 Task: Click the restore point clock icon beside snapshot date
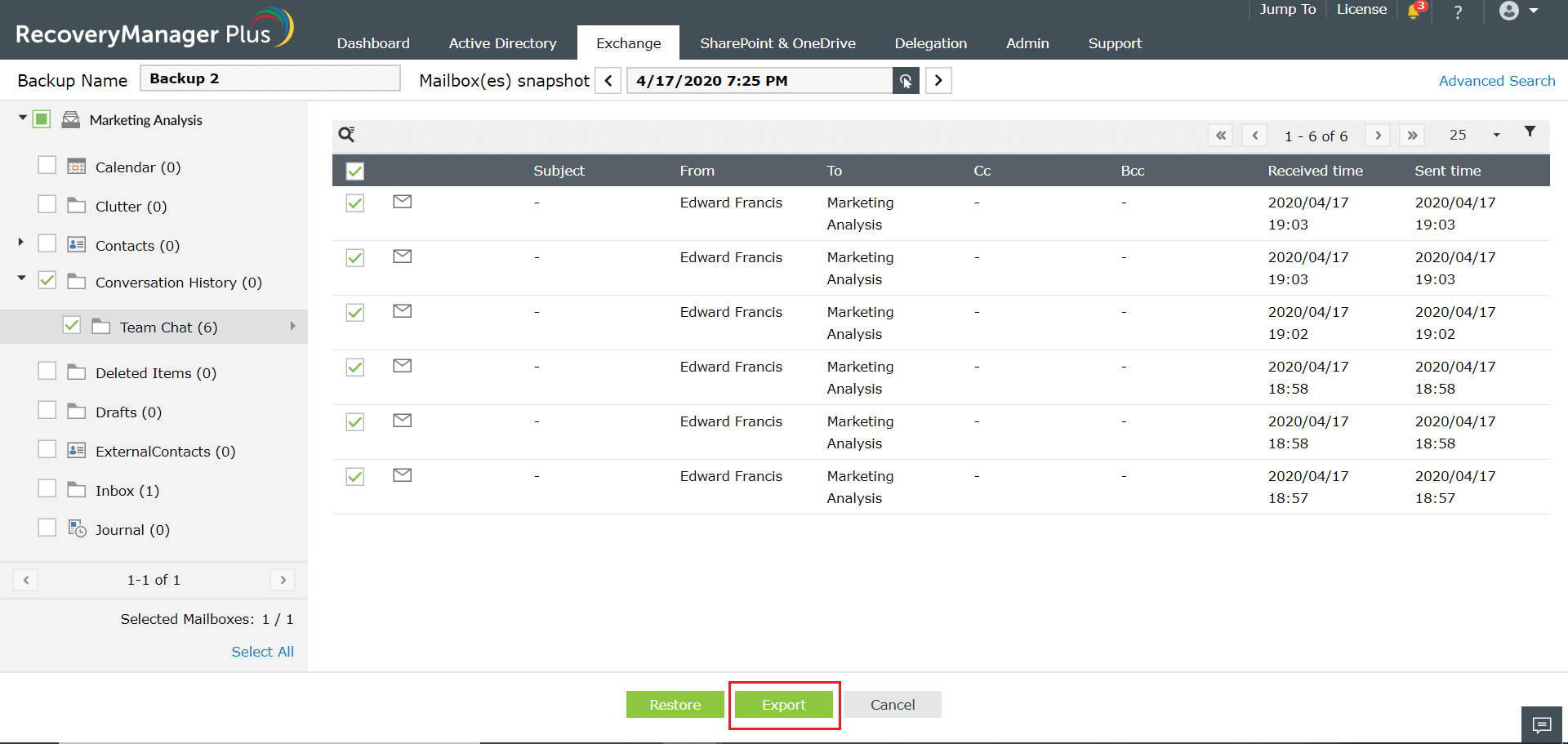pyautogui.click(x=906, y=80)
